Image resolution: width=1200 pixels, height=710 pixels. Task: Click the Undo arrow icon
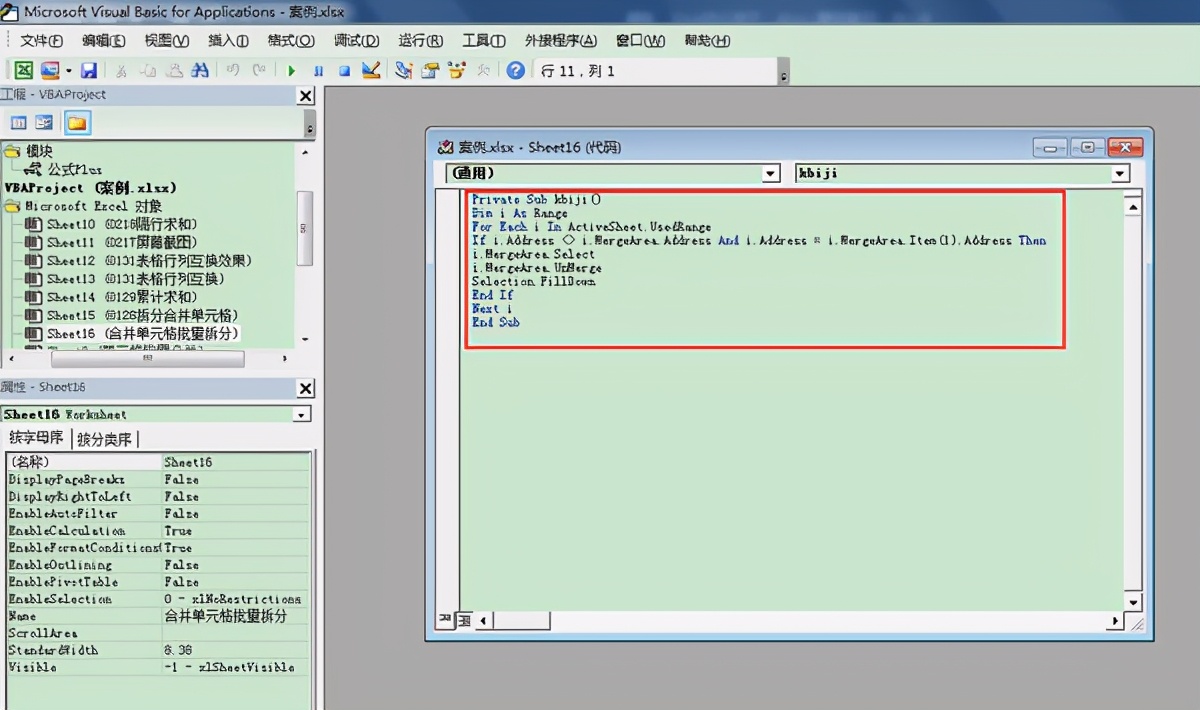coord(233,70)
